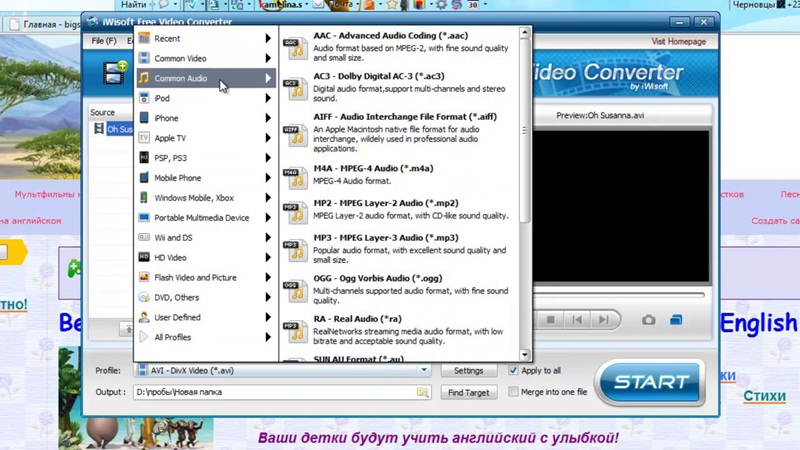Click the PSP, PS3 icon
800x450 pixels.
(x=144, y=158)
